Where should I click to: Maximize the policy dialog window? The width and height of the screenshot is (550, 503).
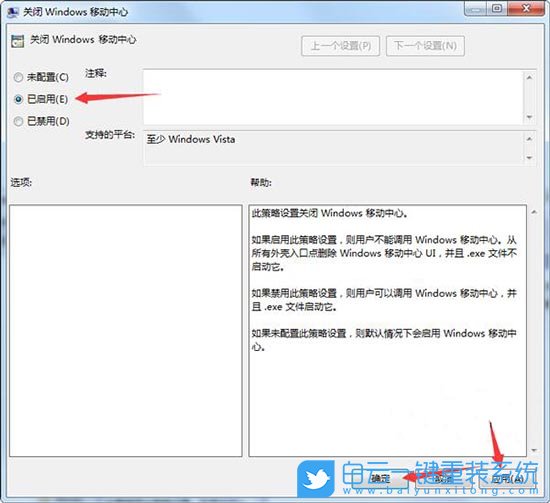[497, 9]
